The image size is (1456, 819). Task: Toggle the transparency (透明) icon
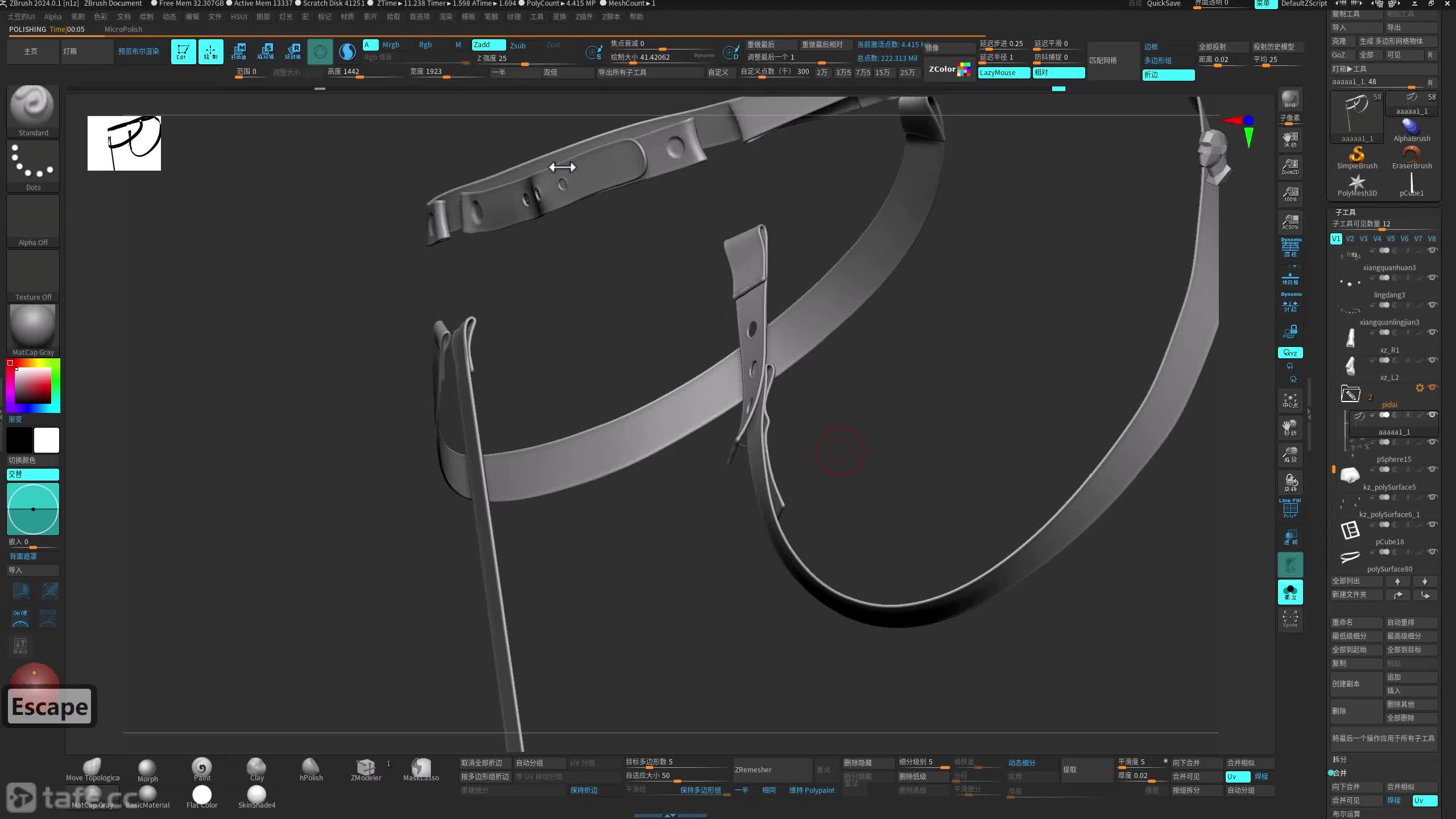[x=1290, y=537]
